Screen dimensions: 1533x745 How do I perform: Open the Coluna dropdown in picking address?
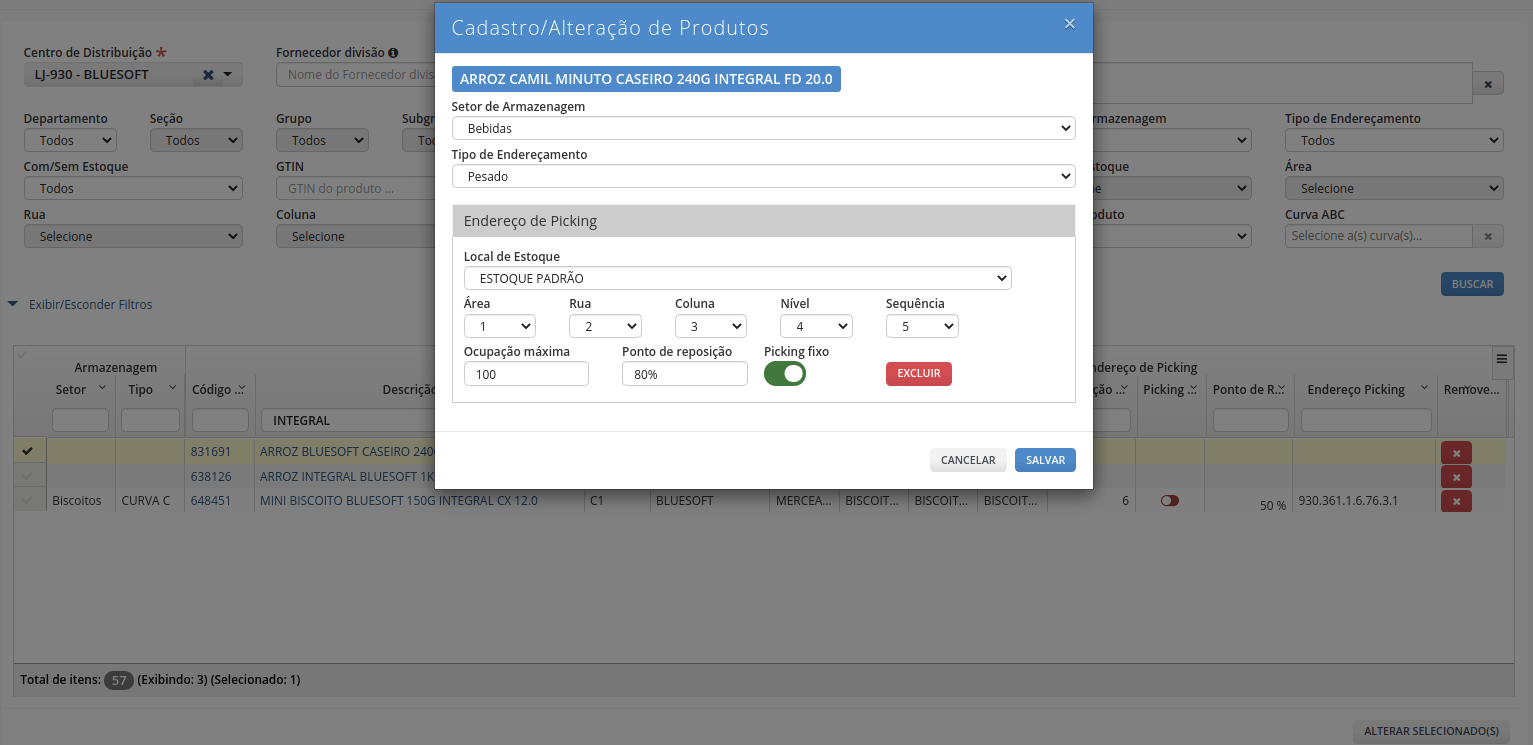[711, 326]
